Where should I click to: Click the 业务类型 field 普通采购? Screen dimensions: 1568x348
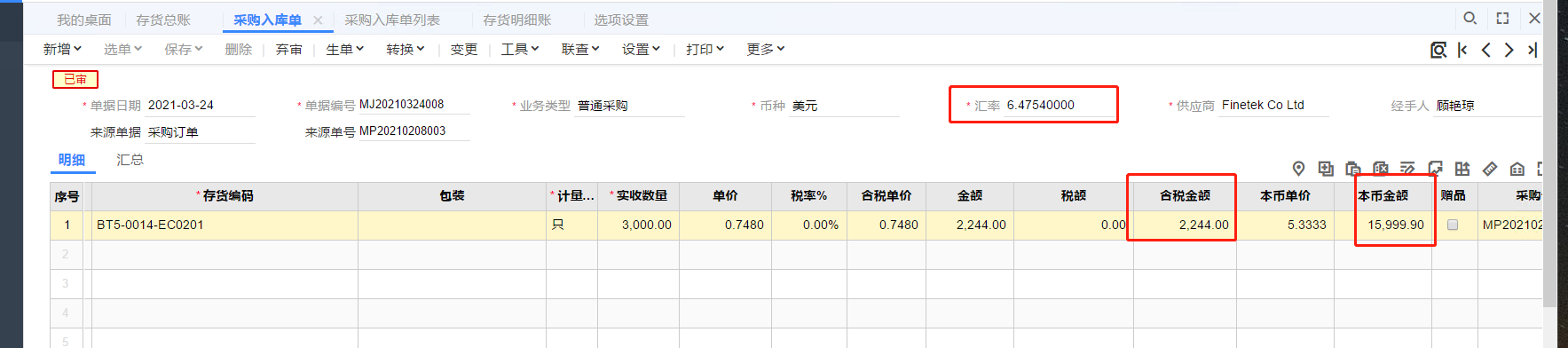630,105
